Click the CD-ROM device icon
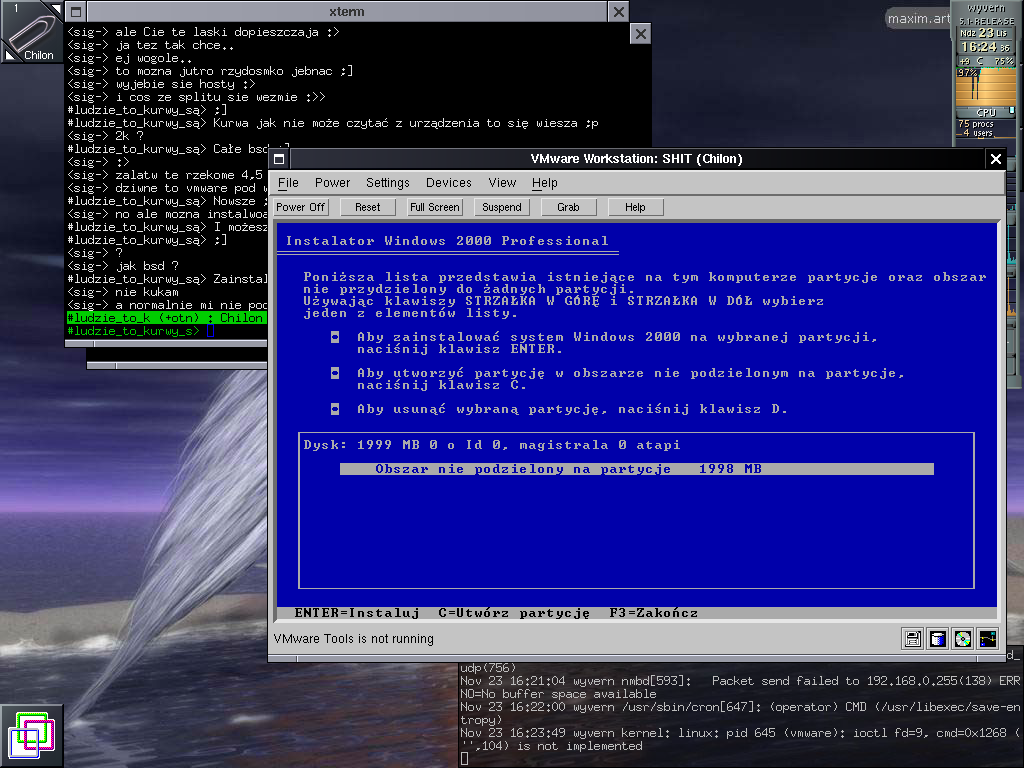 (962, 638)
